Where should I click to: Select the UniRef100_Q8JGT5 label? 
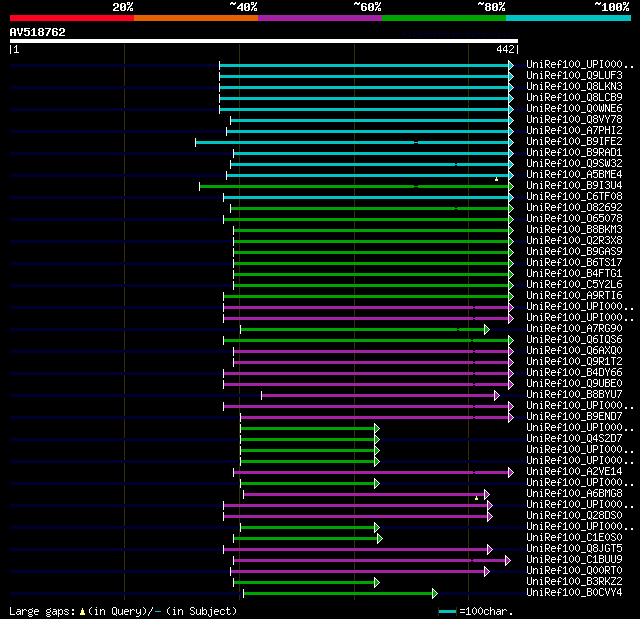[x=574, y=549]
